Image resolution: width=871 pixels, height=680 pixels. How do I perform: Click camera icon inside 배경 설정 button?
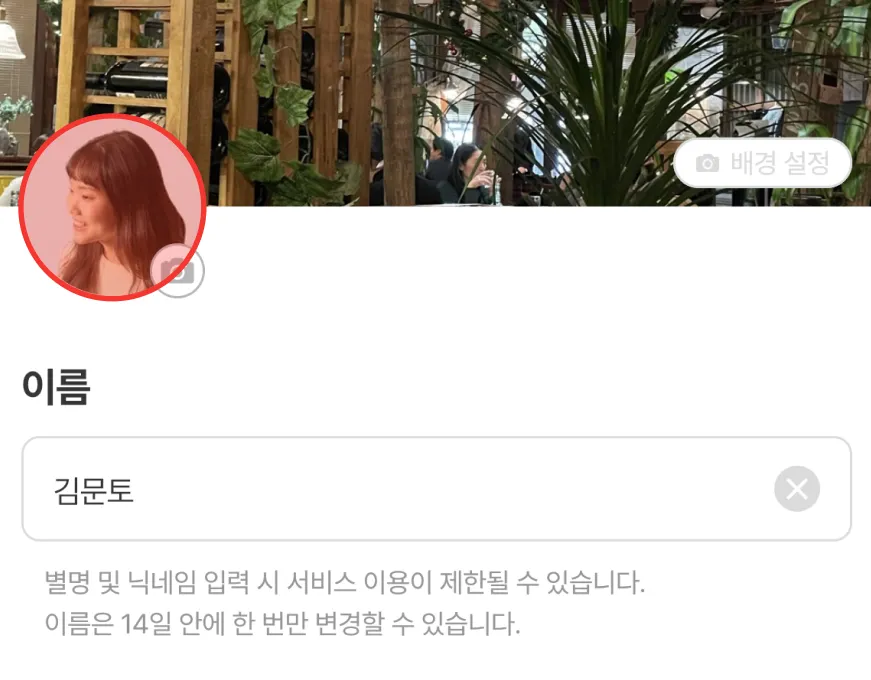click(707, 163)
